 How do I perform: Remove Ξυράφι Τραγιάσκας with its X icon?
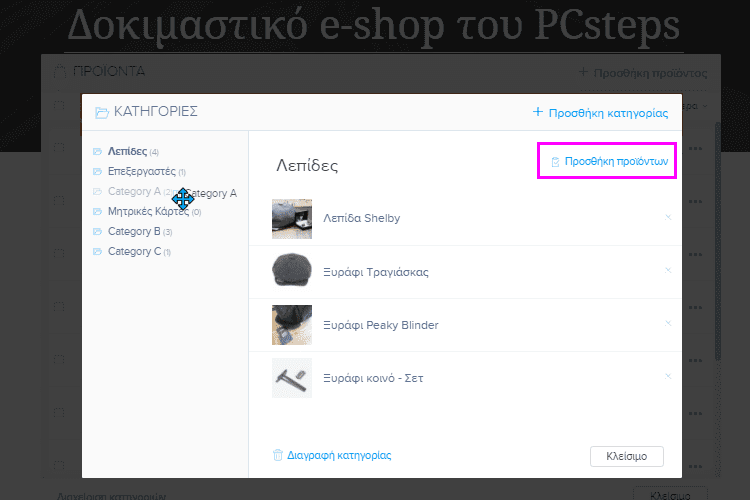pyautogui.click(x=668, y=271)
